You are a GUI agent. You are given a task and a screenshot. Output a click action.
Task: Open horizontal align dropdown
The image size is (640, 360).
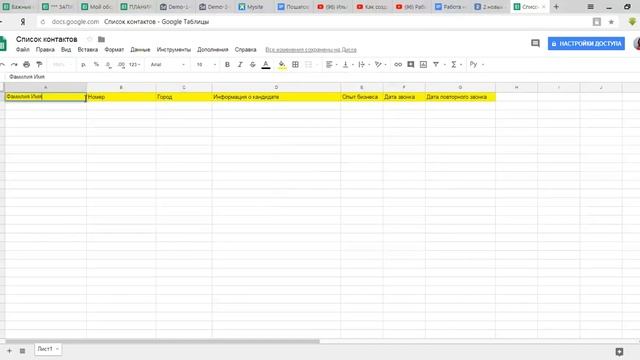pyautogui.click(x=331, y=64)
